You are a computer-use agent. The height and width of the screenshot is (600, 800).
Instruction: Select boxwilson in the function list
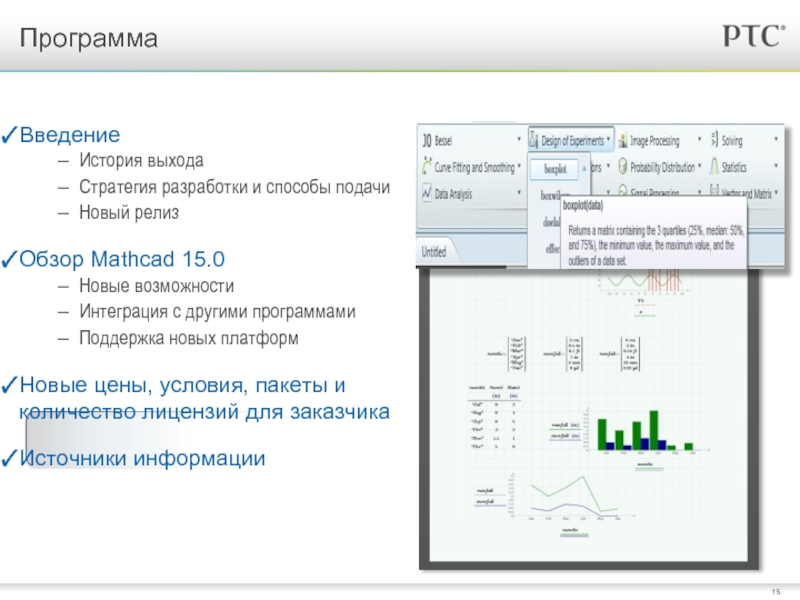pos(551,195)
